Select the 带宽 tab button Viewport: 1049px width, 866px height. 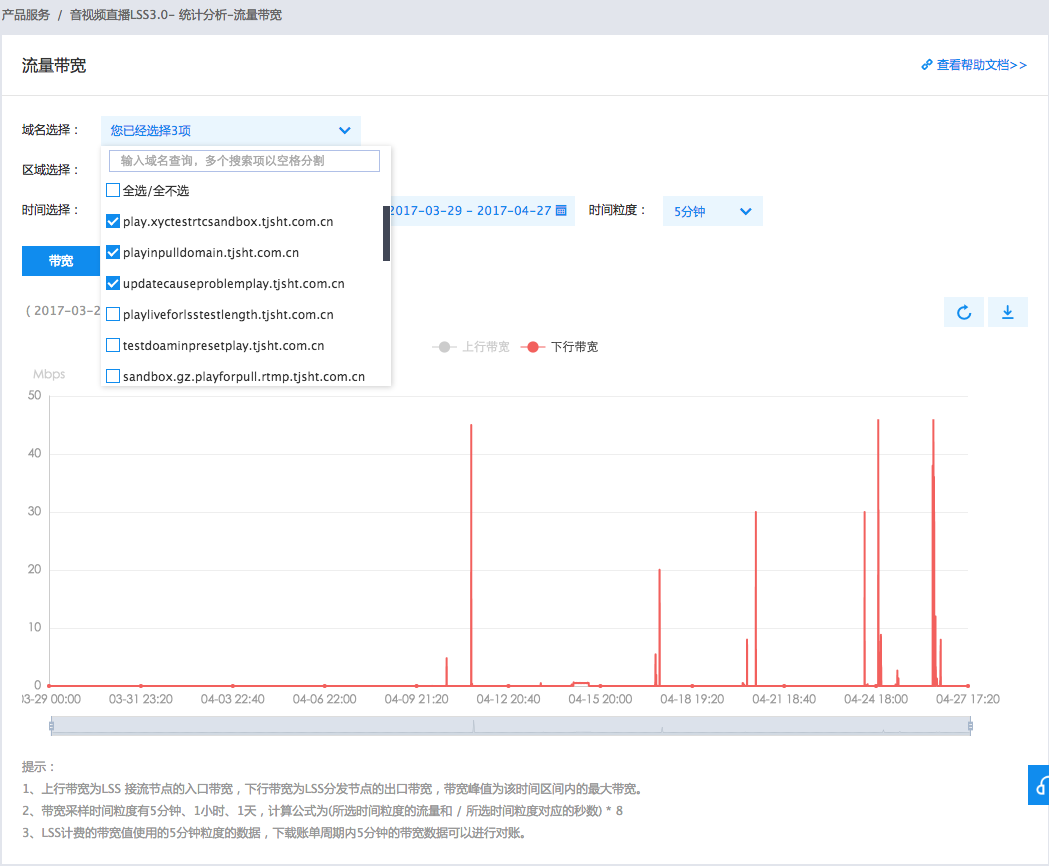point(61,261)
